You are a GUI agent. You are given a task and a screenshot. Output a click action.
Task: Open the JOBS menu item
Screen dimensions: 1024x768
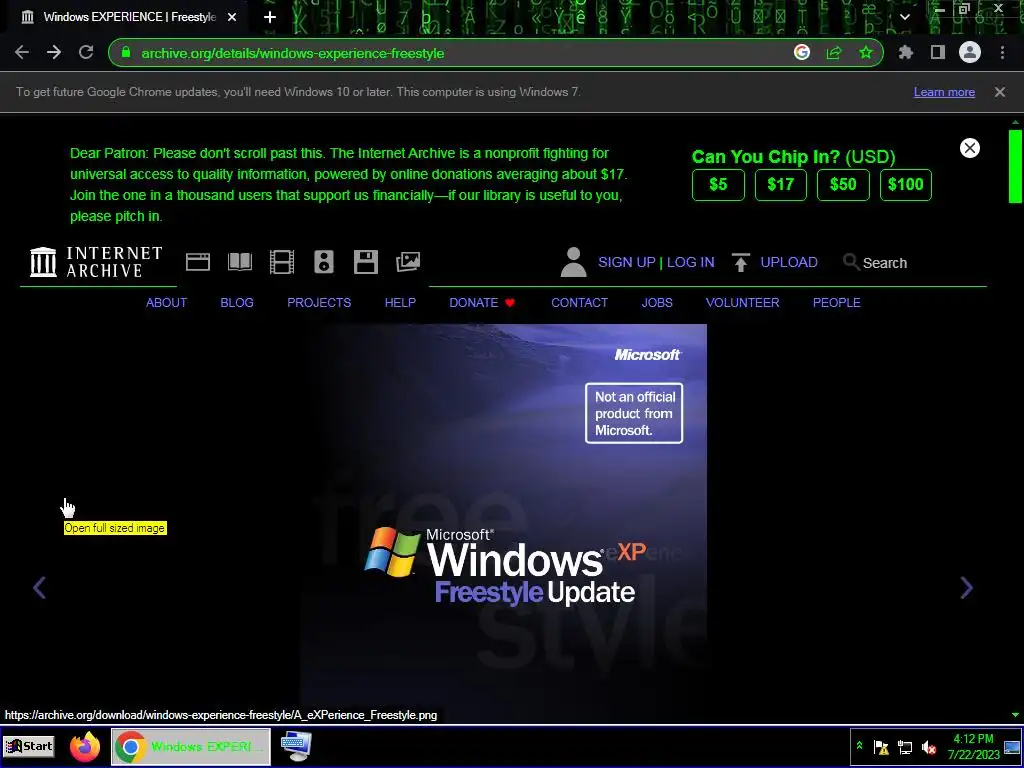point(657,303)
